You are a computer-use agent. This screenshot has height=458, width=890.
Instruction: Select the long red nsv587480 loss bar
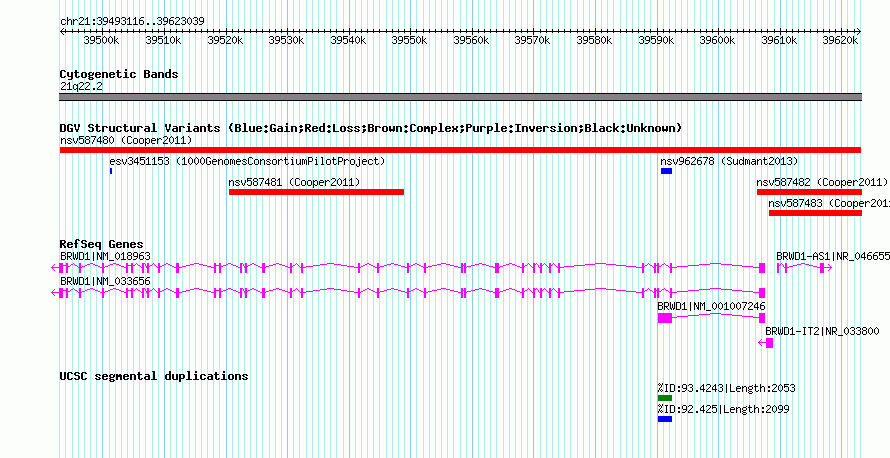[460, 150]
